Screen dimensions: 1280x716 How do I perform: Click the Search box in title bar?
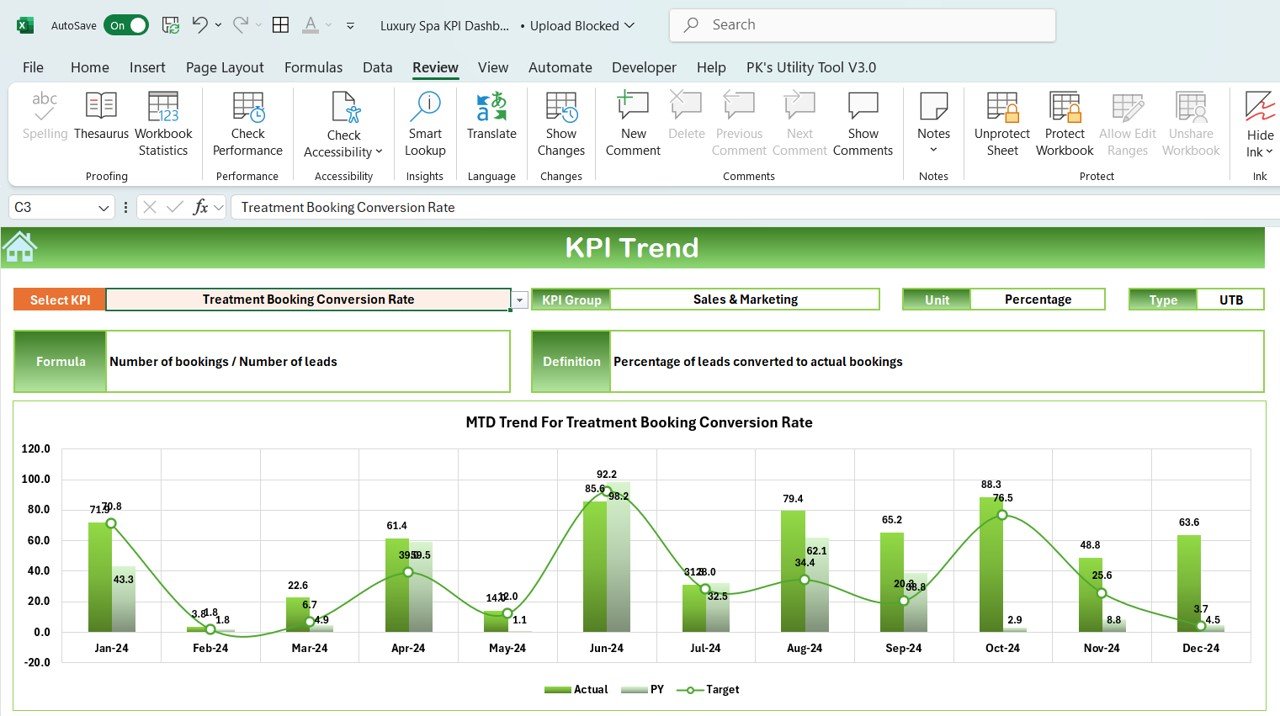[x=862, y=25]
